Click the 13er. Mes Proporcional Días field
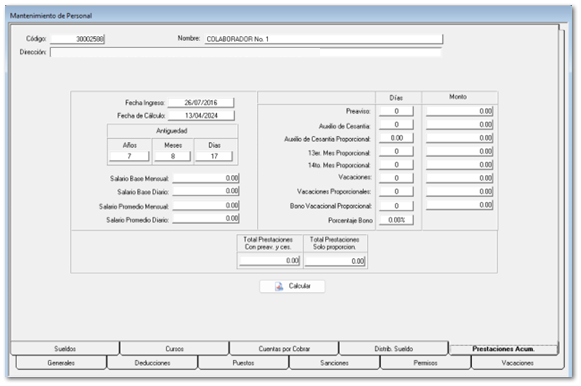Image resolution: width=581 pixels, height=386 pixels. pyautogui.click(x=396, y=151)
